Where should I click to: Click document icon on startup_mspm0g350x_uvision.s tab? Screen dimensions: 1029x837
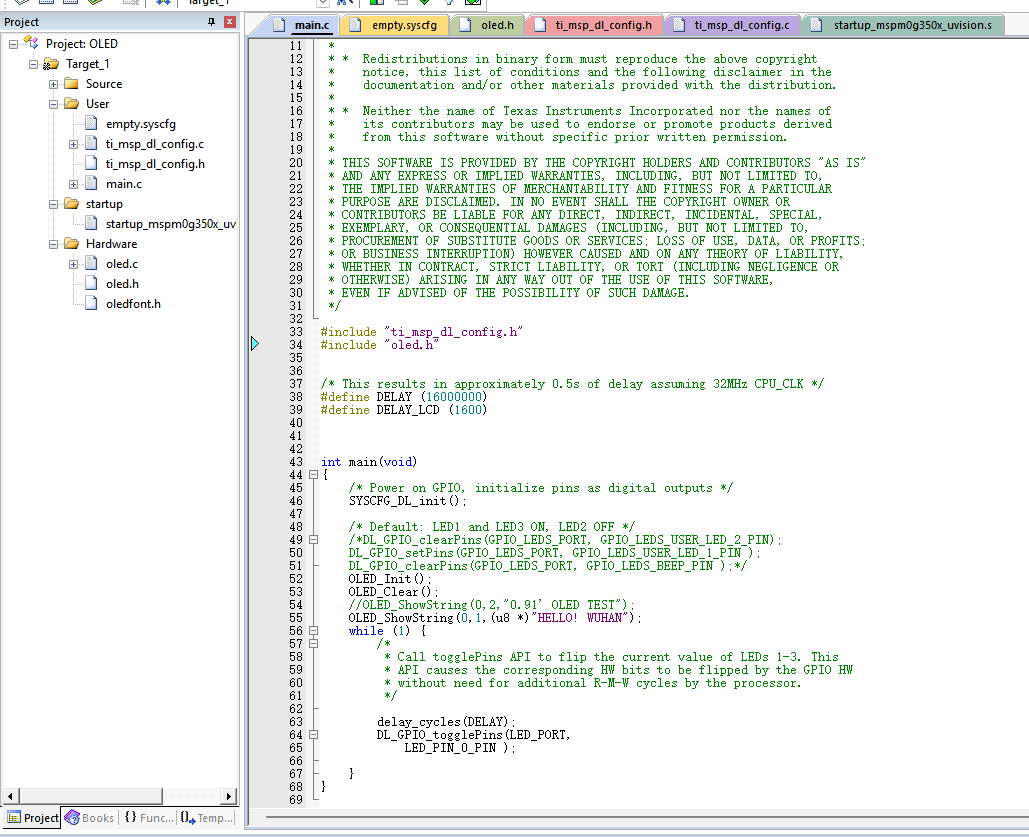pyautogui.click(x=816, y=25)
